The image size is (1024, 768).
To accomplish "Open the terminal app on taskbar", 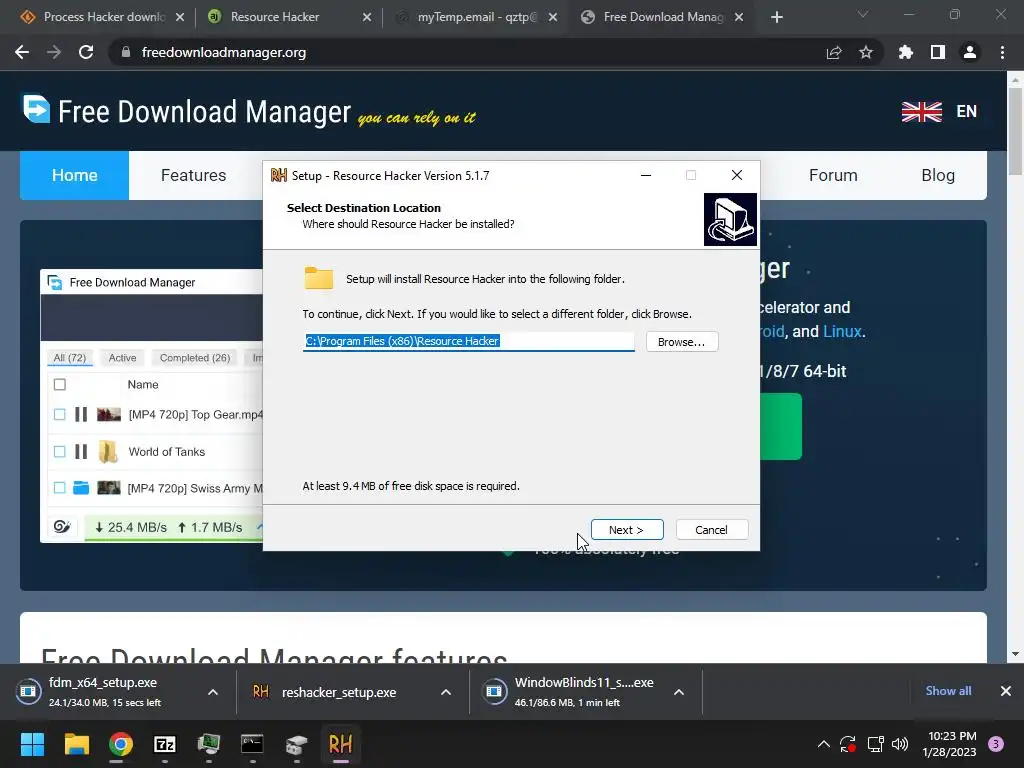I will 252,744.
